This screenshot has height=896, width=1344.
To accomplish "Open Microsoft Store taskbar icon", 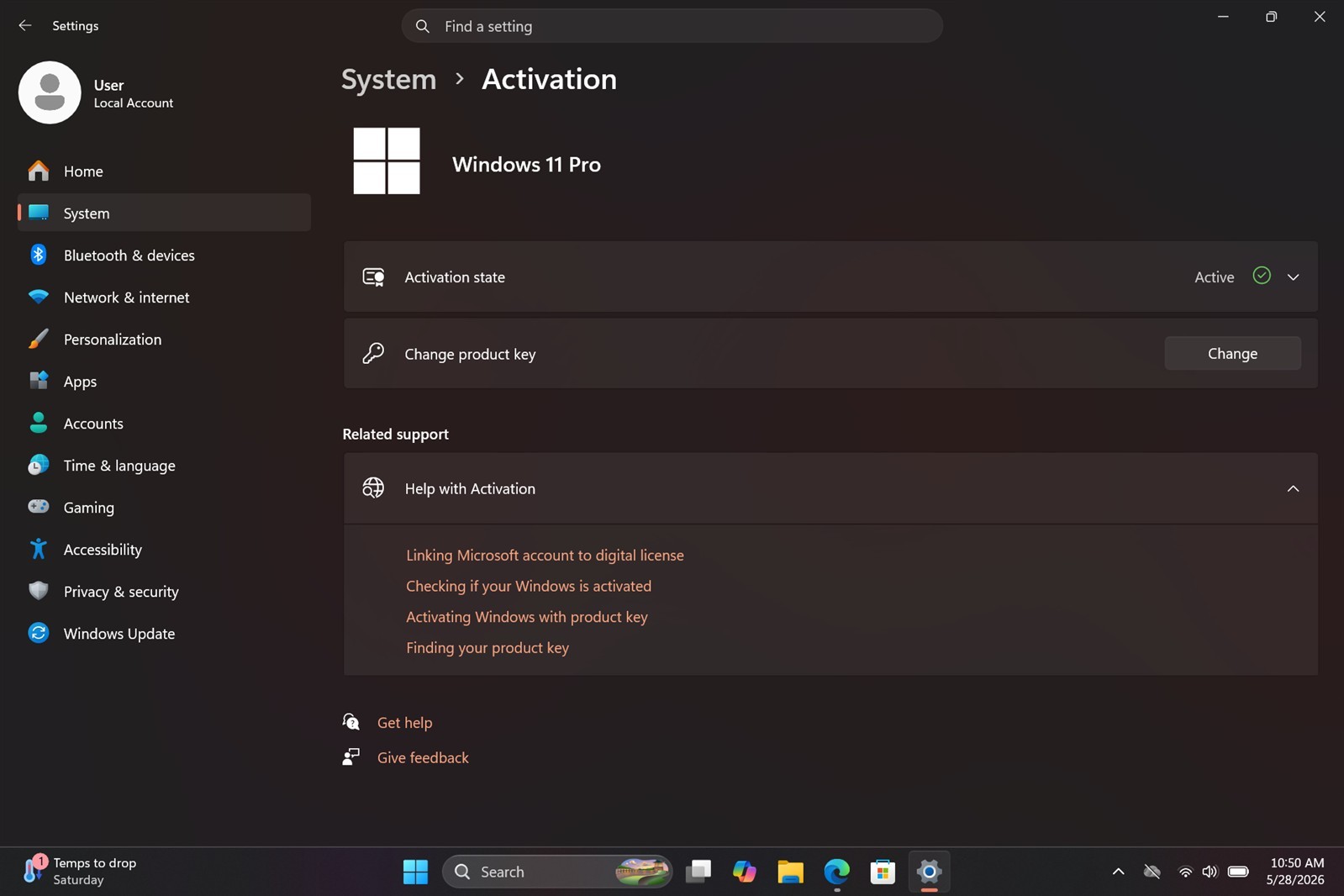I will tap(883, 872).
